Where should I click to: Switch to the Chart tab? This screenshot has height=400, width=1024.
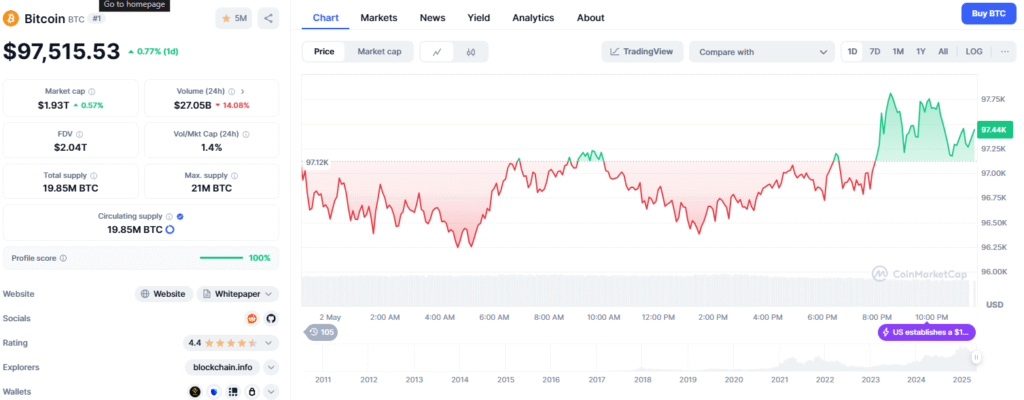(326, 18)
